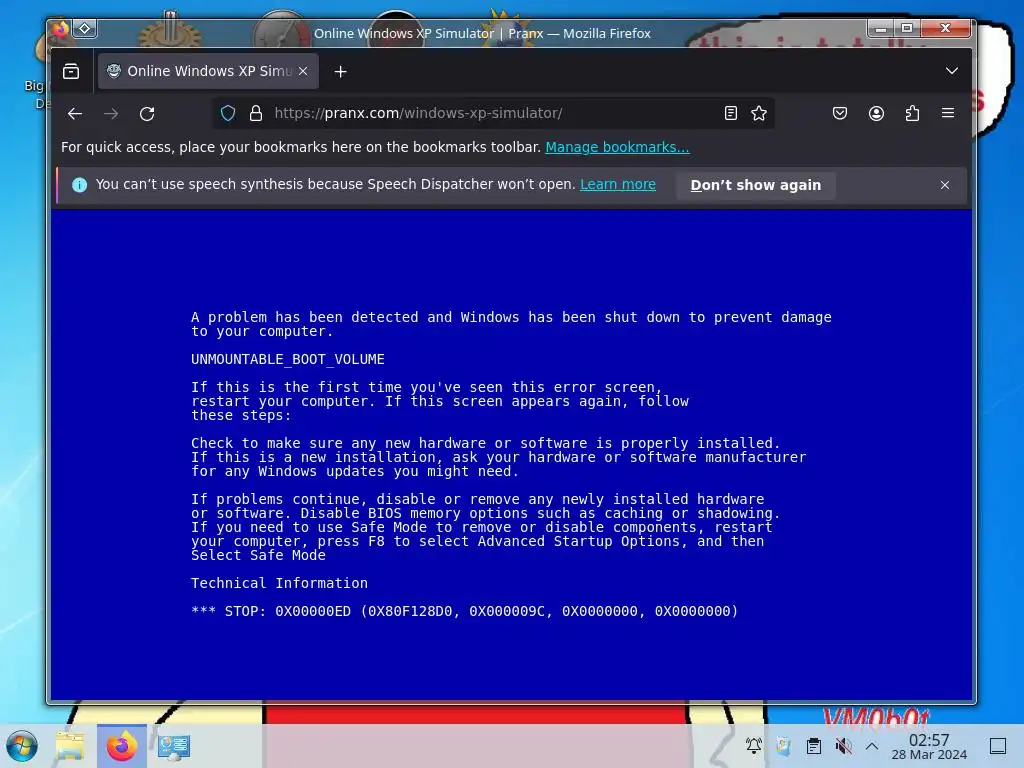
Task: Minimize the Firefox window
Action: pyautogui.click(x=881, y=28)
